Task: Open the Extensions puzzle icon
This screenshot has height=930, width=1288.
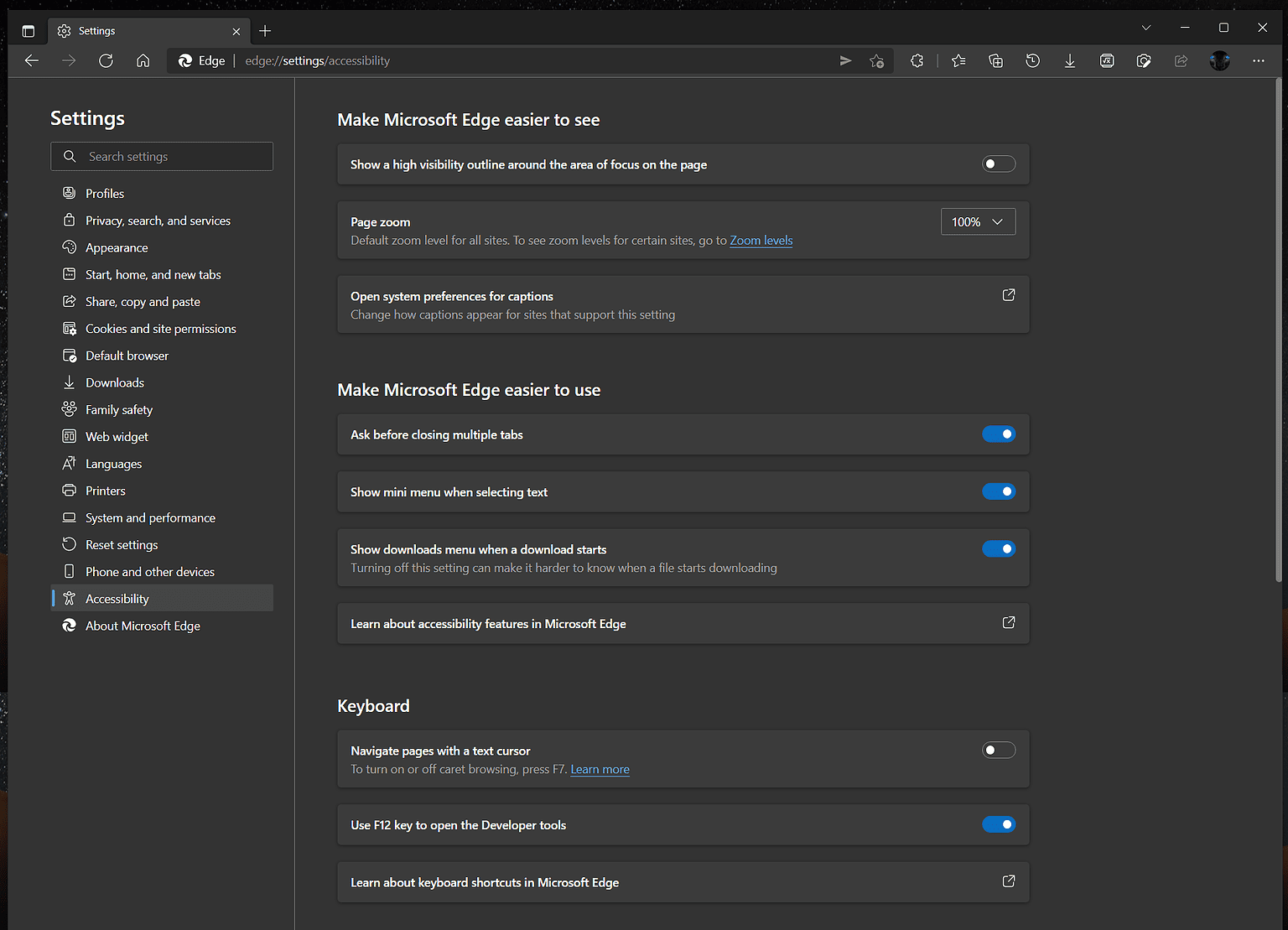Action: click(x=917, y=60)
